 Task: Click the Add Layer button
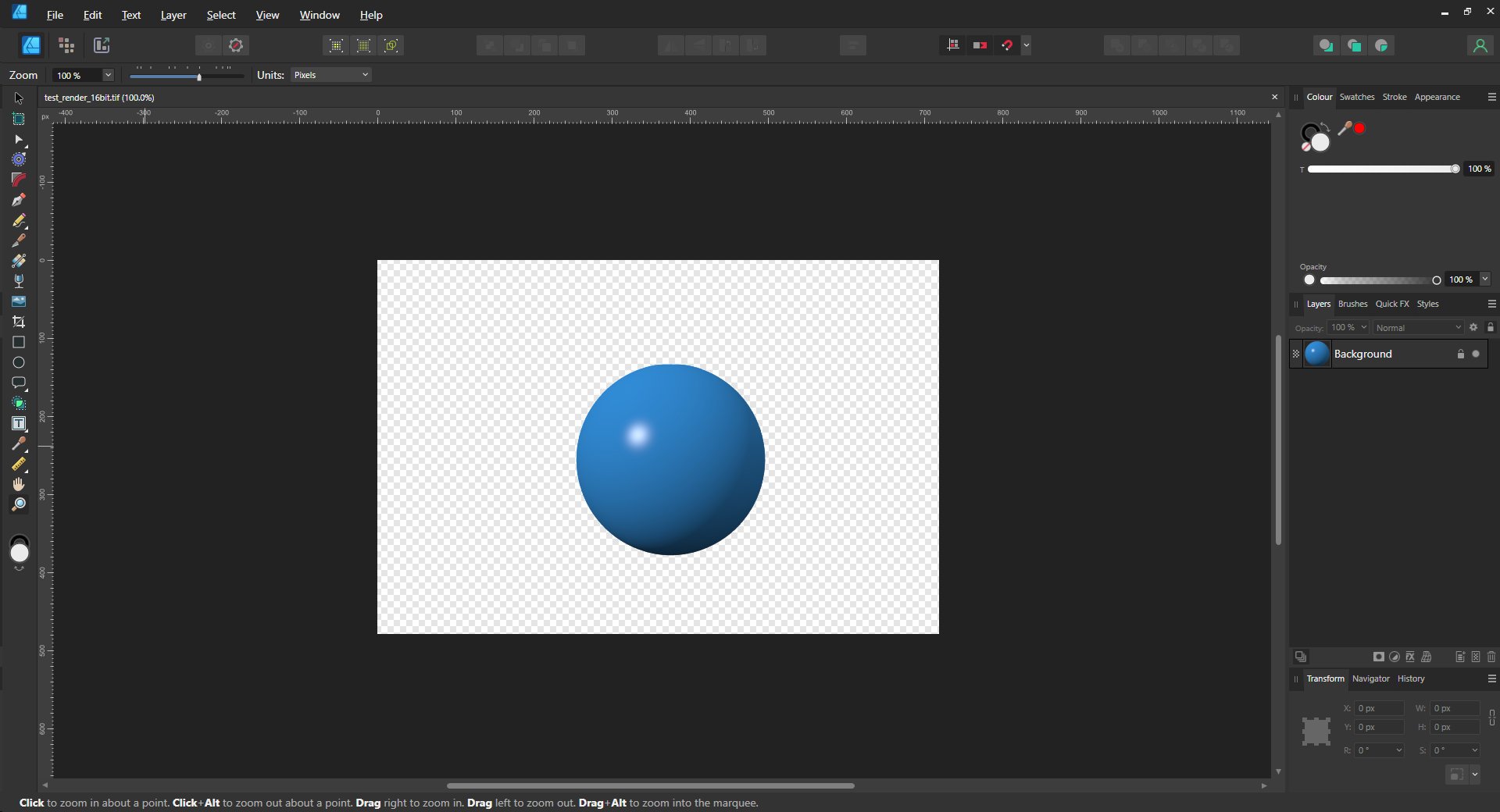tap(1459, 657)
